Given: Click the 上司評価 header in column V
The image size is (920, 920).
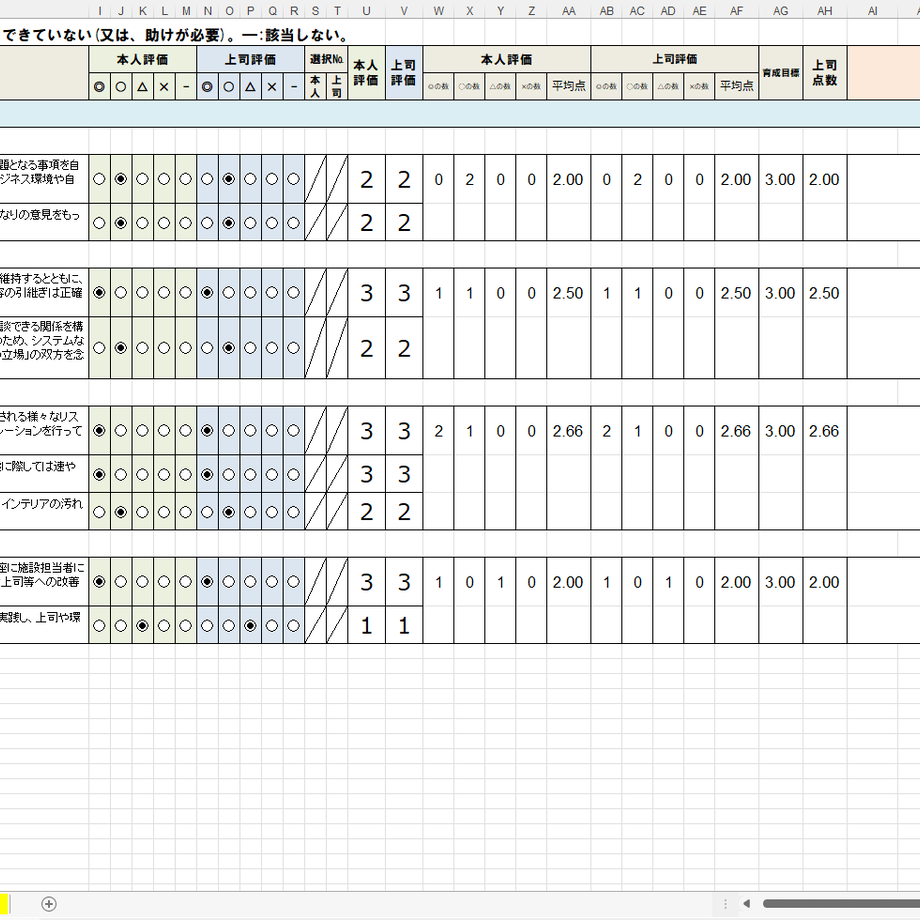Looking at the screenshot, I should pyautogui.click(x=404, y=73).
